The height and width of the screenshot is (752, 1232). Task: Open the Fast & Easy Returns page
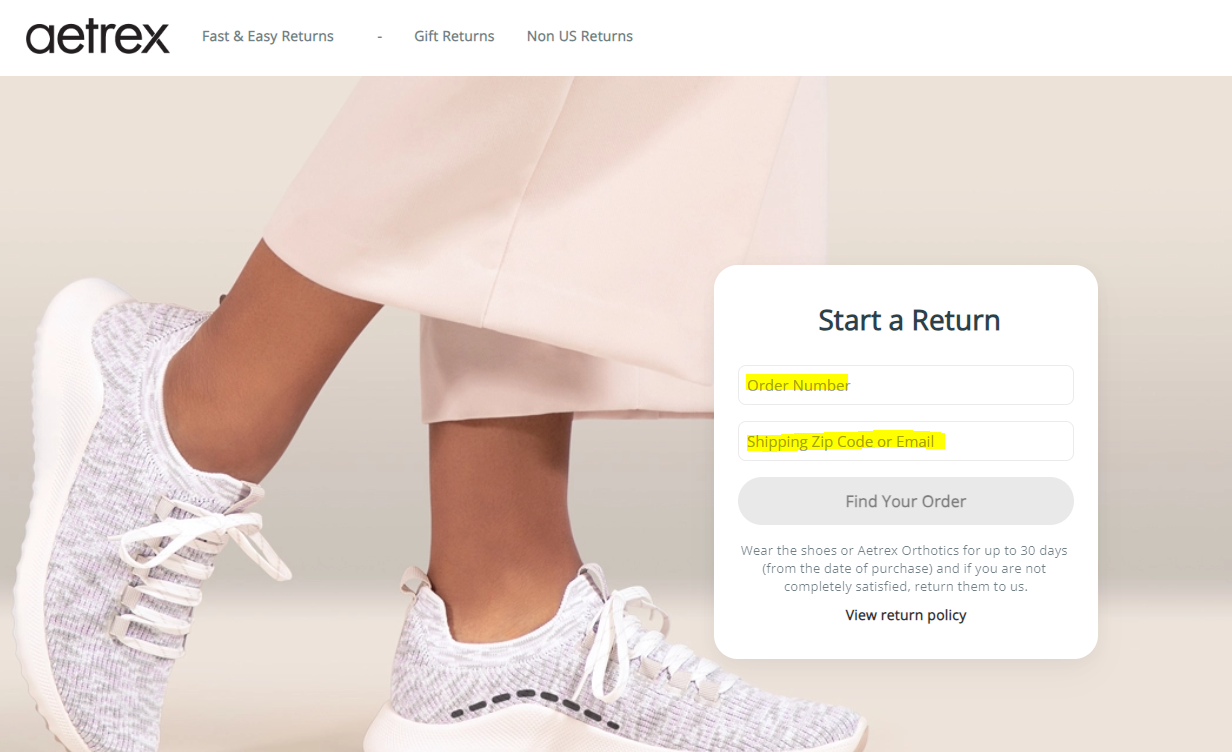(268, 36)
